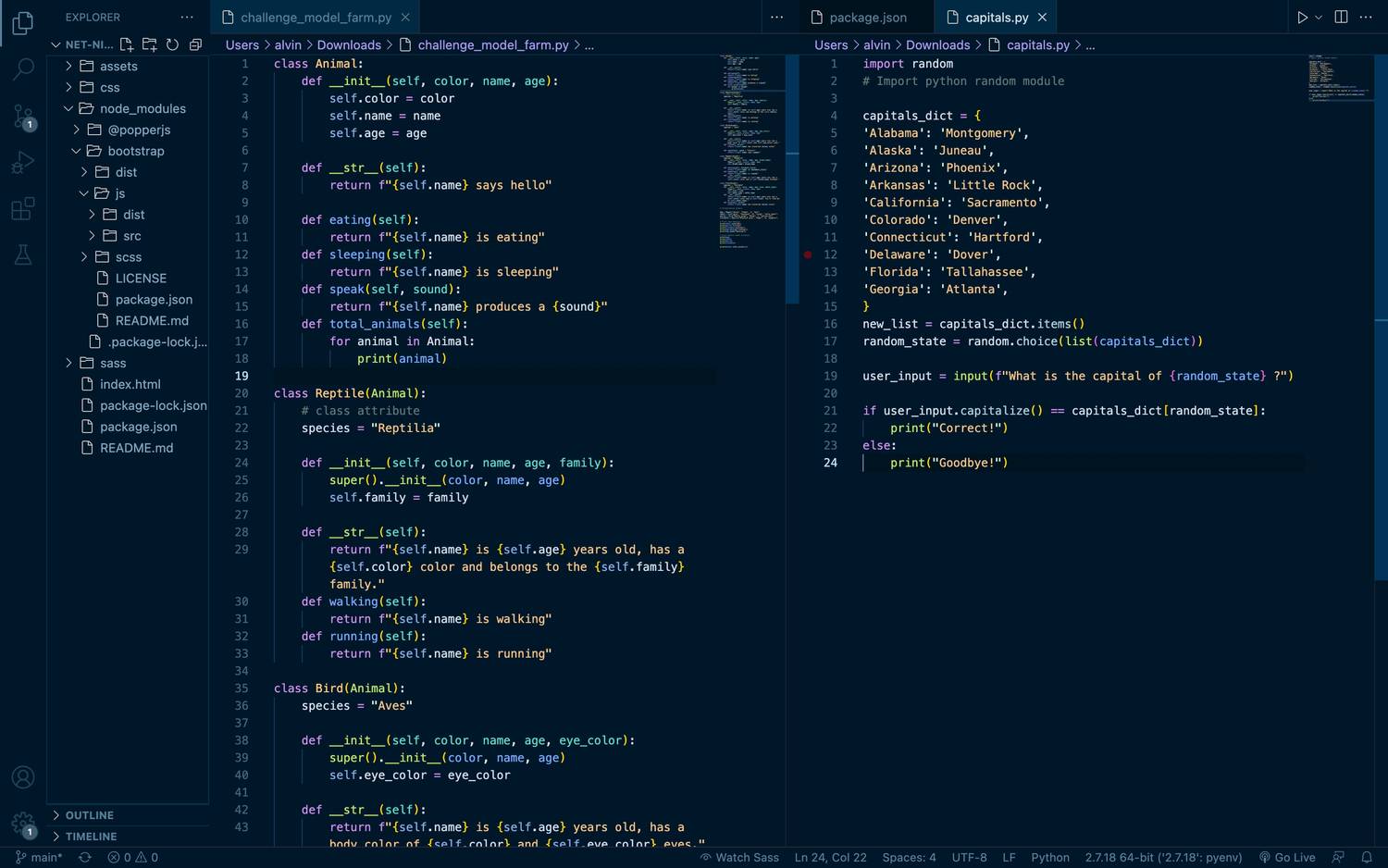Click the New File icon in Explorer header
The height and width of the screenshot is (868, 1388).
127,44
